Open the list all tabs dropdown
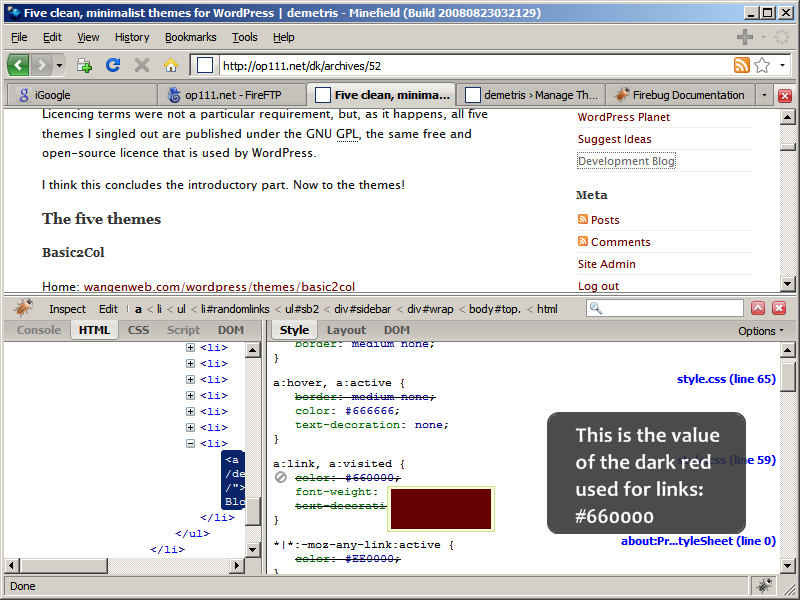The image size is (800, 600). [x=764, y=95]
